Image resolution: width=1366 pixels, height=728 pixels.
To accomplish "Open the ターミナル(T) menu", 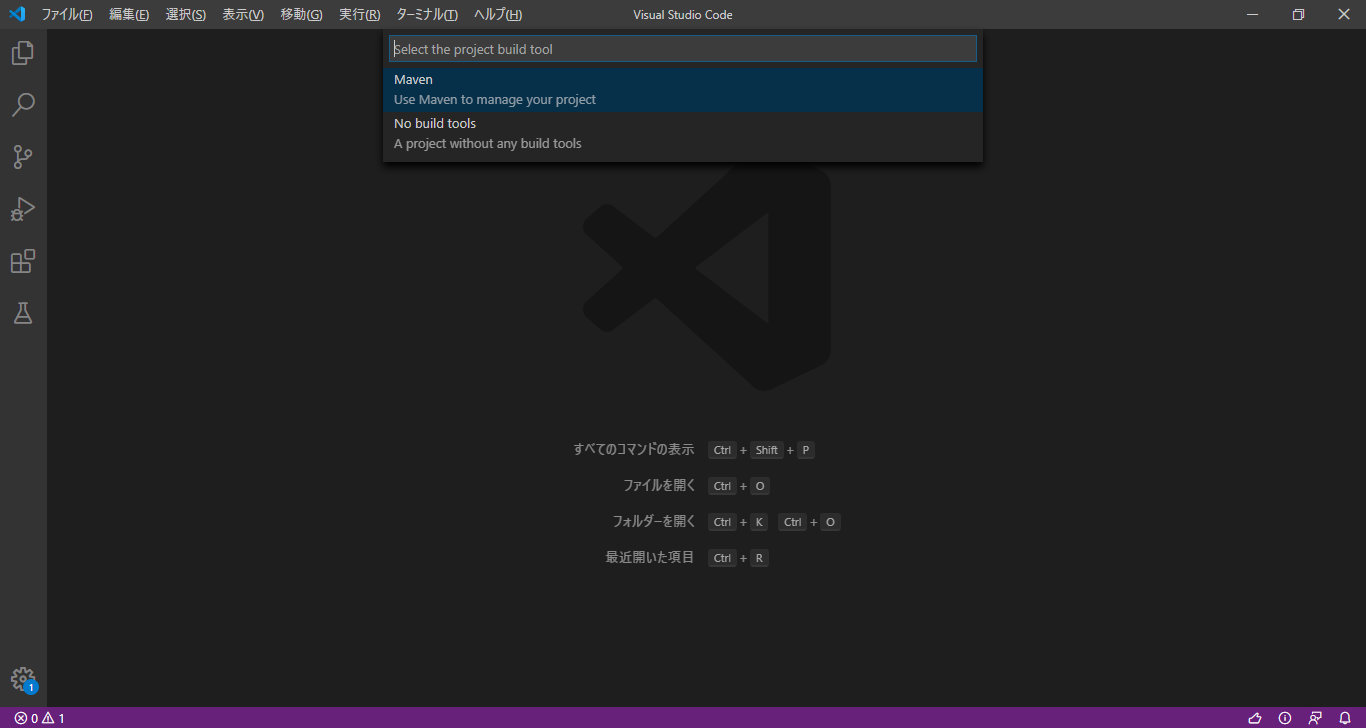I will pos(427,15).
